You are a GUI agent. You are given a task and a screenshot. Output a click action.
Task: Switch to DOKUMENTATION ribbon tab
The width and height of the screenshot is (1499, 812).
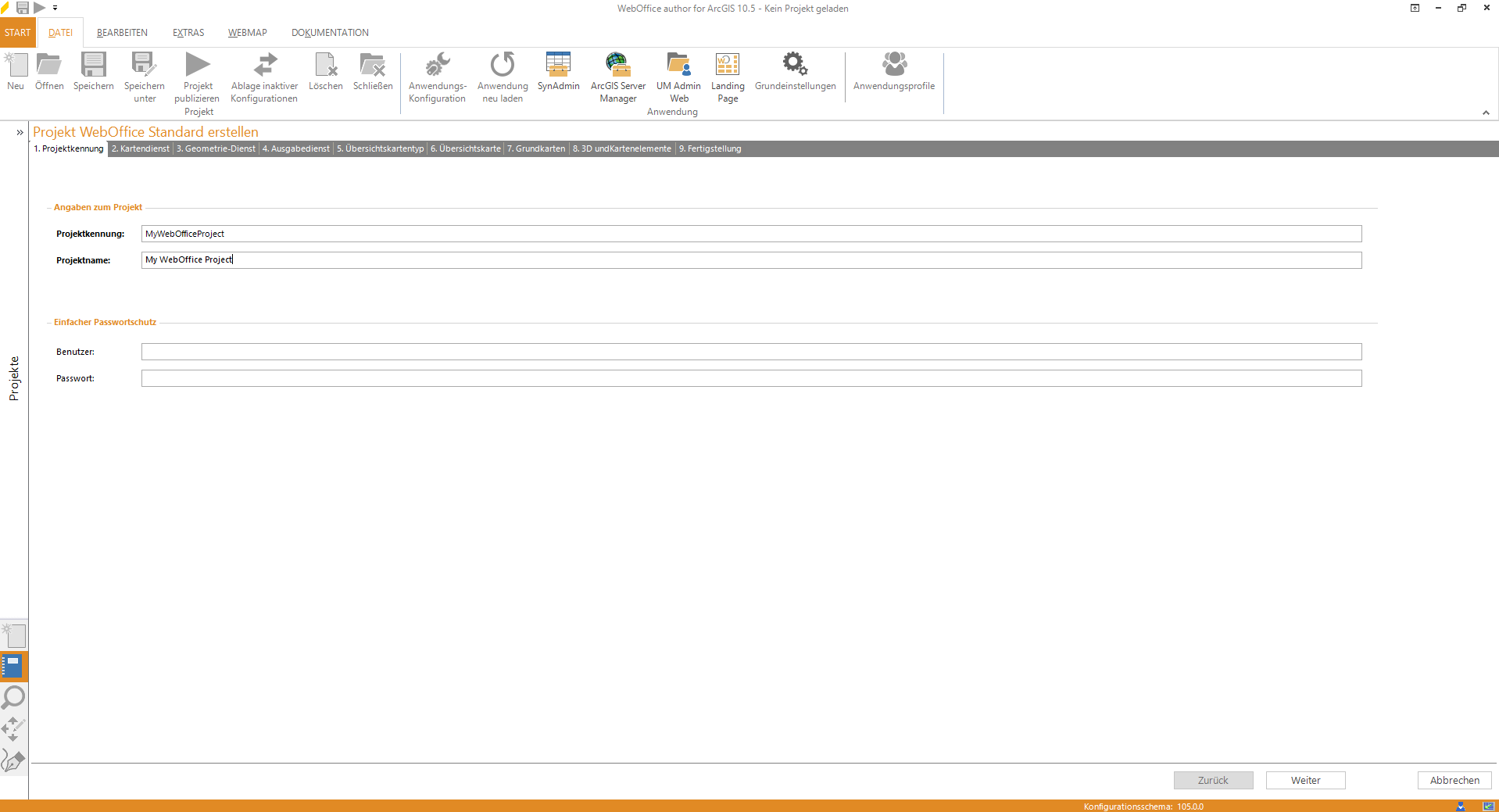pyautogui.click(x=330, y=33)
